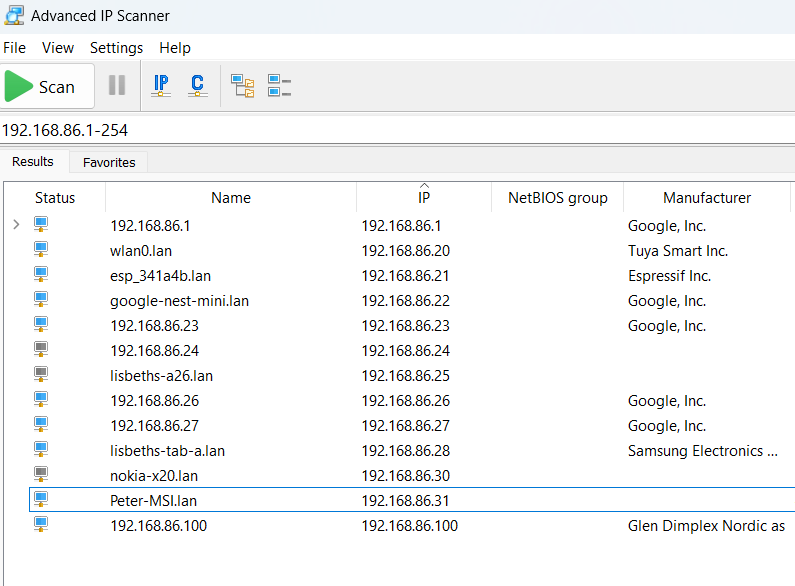This screenshot has width=795, height=586.
Task: Click status icon of 192.168.86.100 row
Action: click(41, 524)
